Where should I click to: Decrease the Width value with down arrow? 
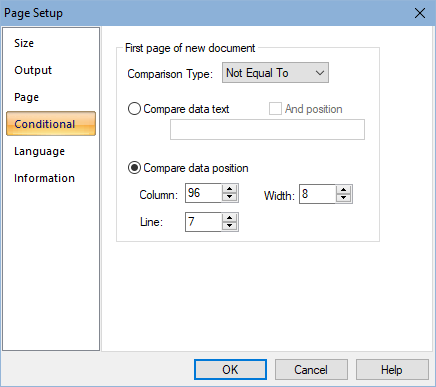(344, 198)
